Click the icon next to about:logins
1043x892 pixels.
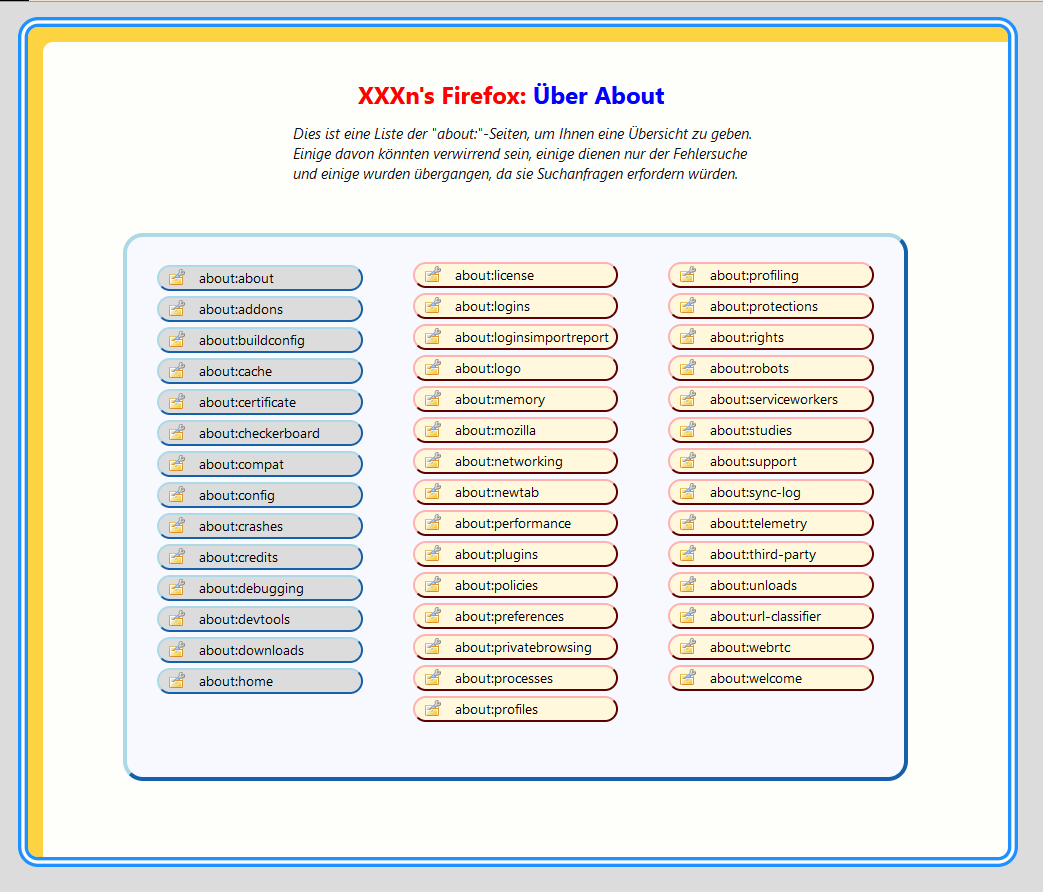(x=432, y=306)
